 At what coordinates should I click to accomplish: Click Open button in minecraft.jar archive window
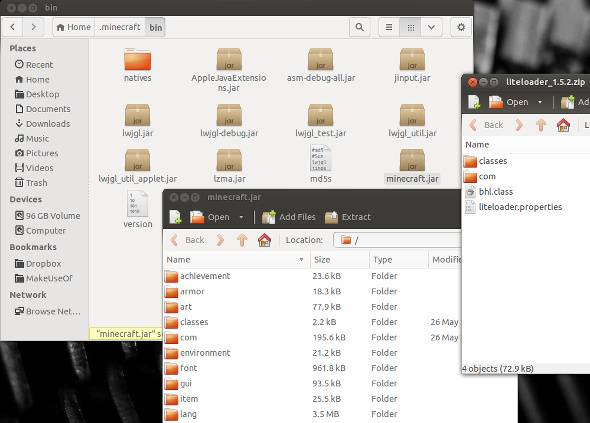point(210,217)
